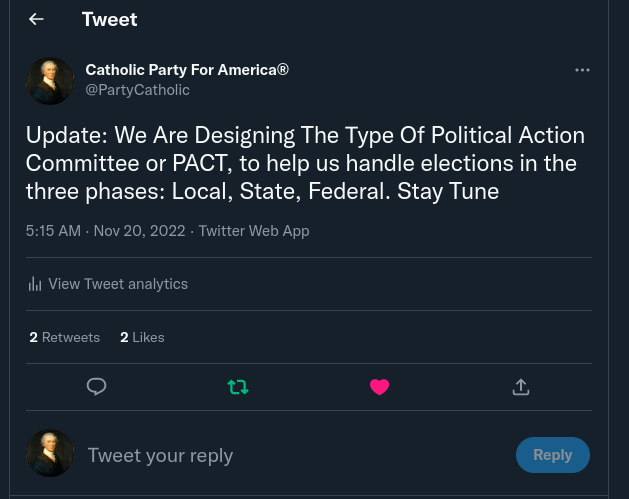Click the Reply button
This screenshot has height=499, width=629.
coord(552,455)
